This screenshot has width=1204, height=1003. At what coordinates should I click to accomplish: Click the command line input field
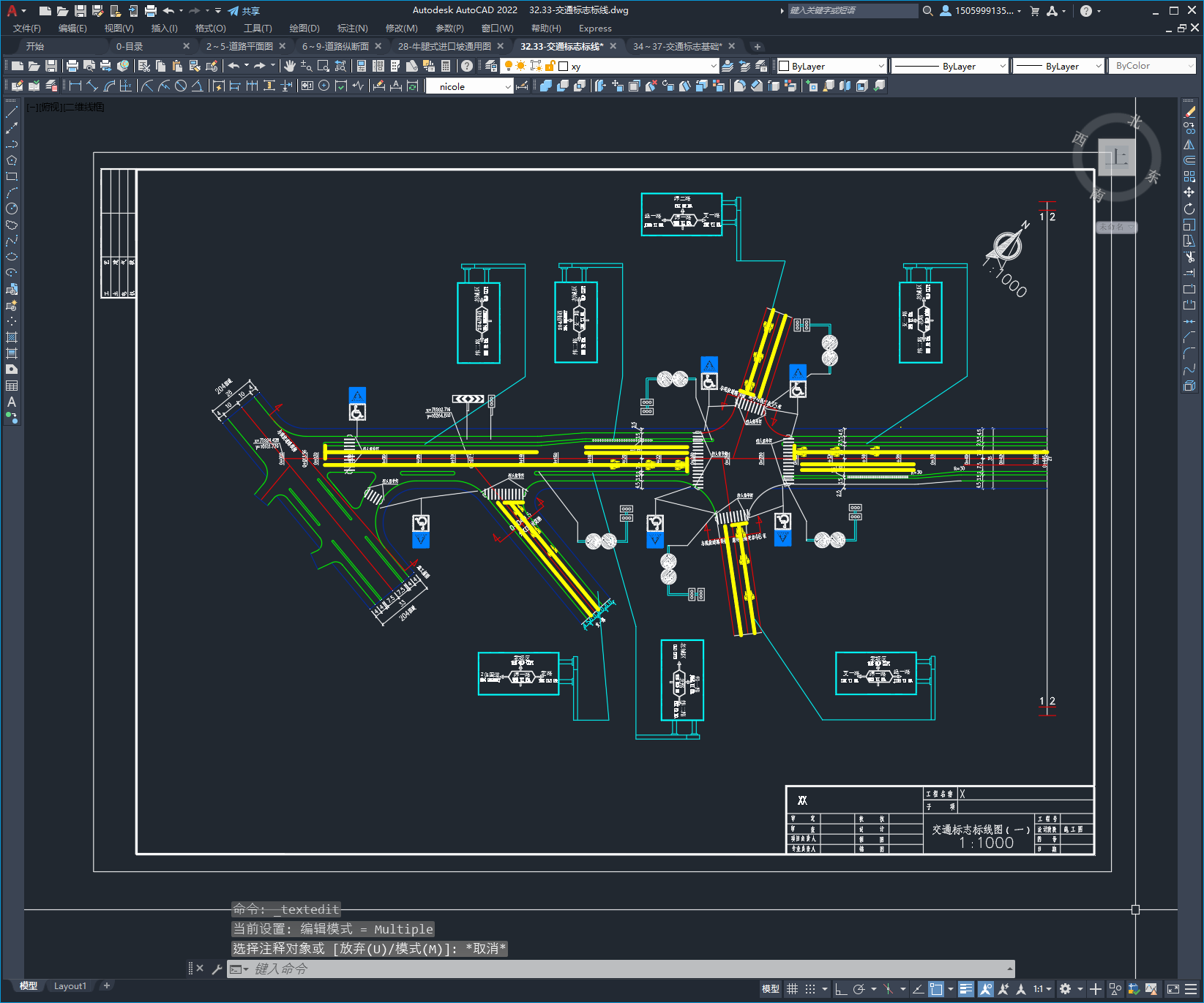622,969
